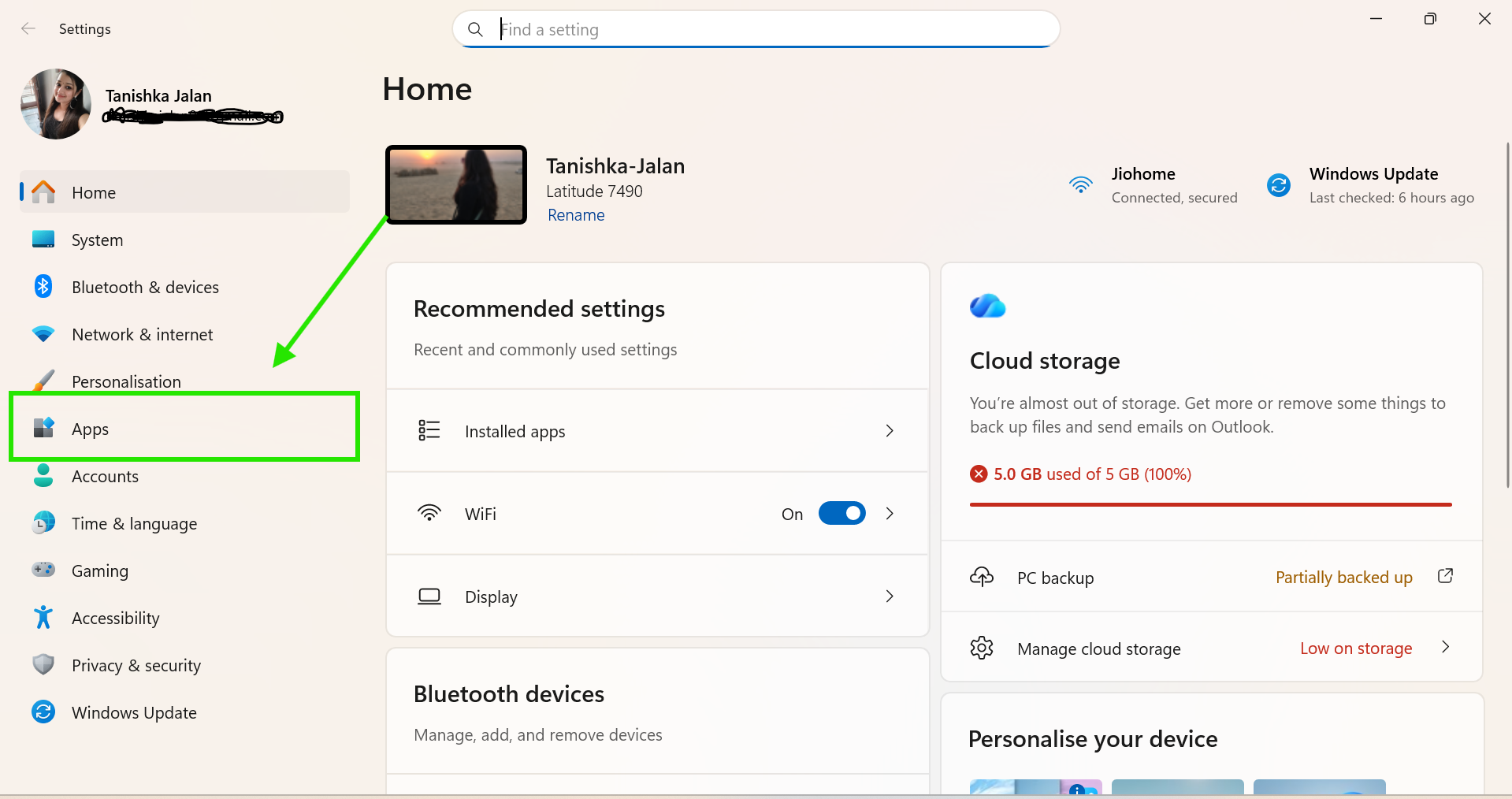Open the Installed apps row
Image resolution: width=1512 pixels, height=799 pixels.
[x=658, y=430]
